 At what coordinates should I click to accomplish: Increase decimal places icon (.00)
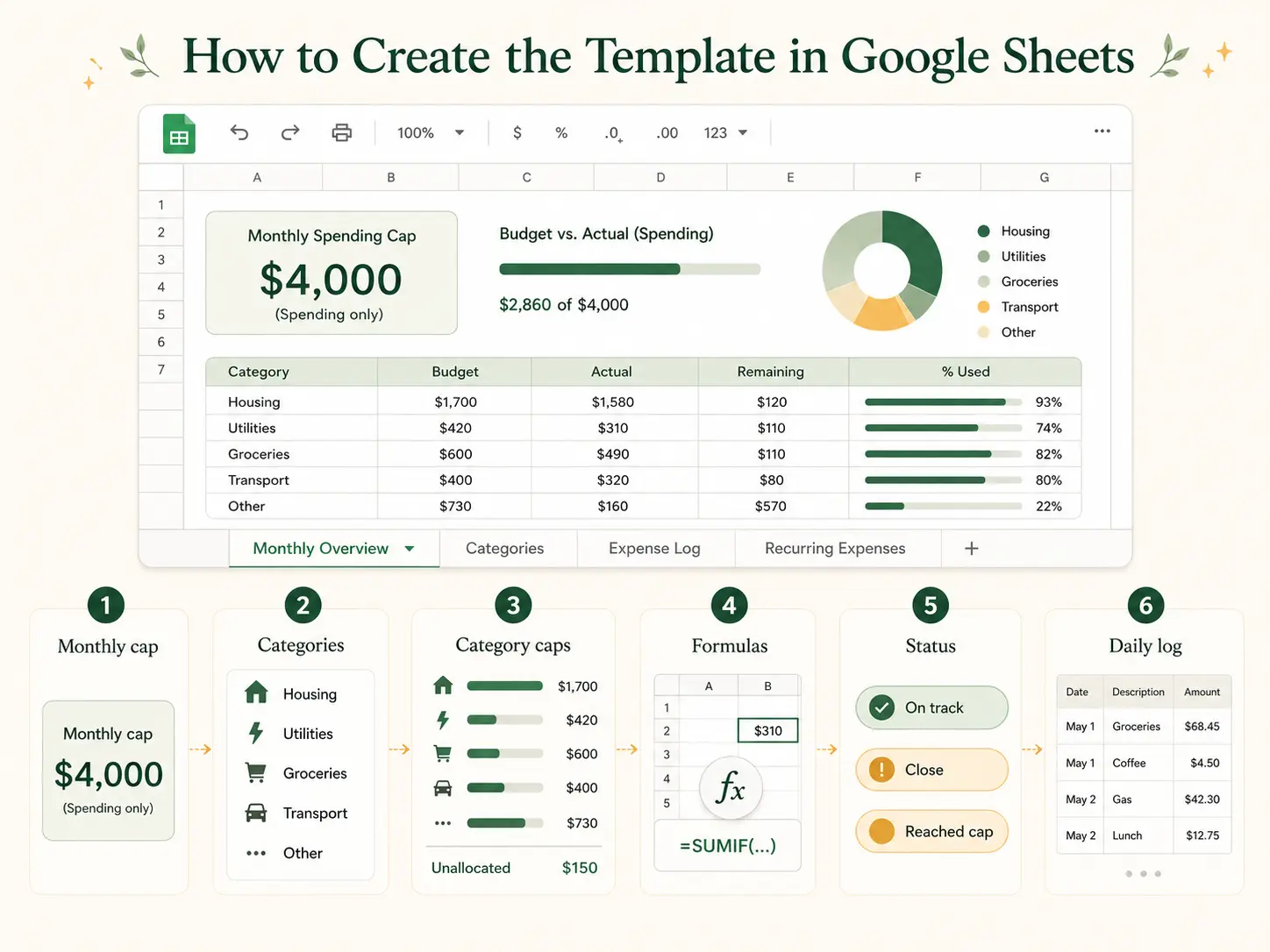(x=667, y=133)
